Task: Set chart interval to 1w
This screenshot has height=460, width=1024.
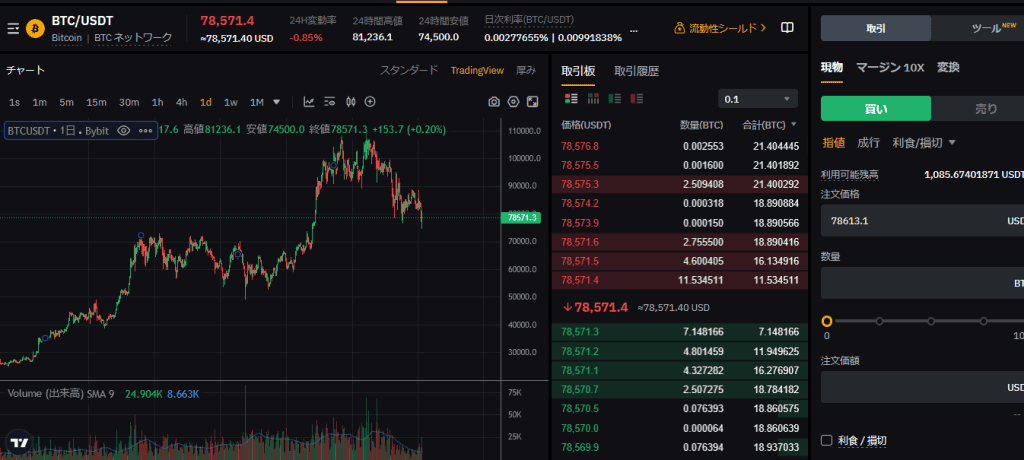Action: pyautogui.click(x=231, y=103)
